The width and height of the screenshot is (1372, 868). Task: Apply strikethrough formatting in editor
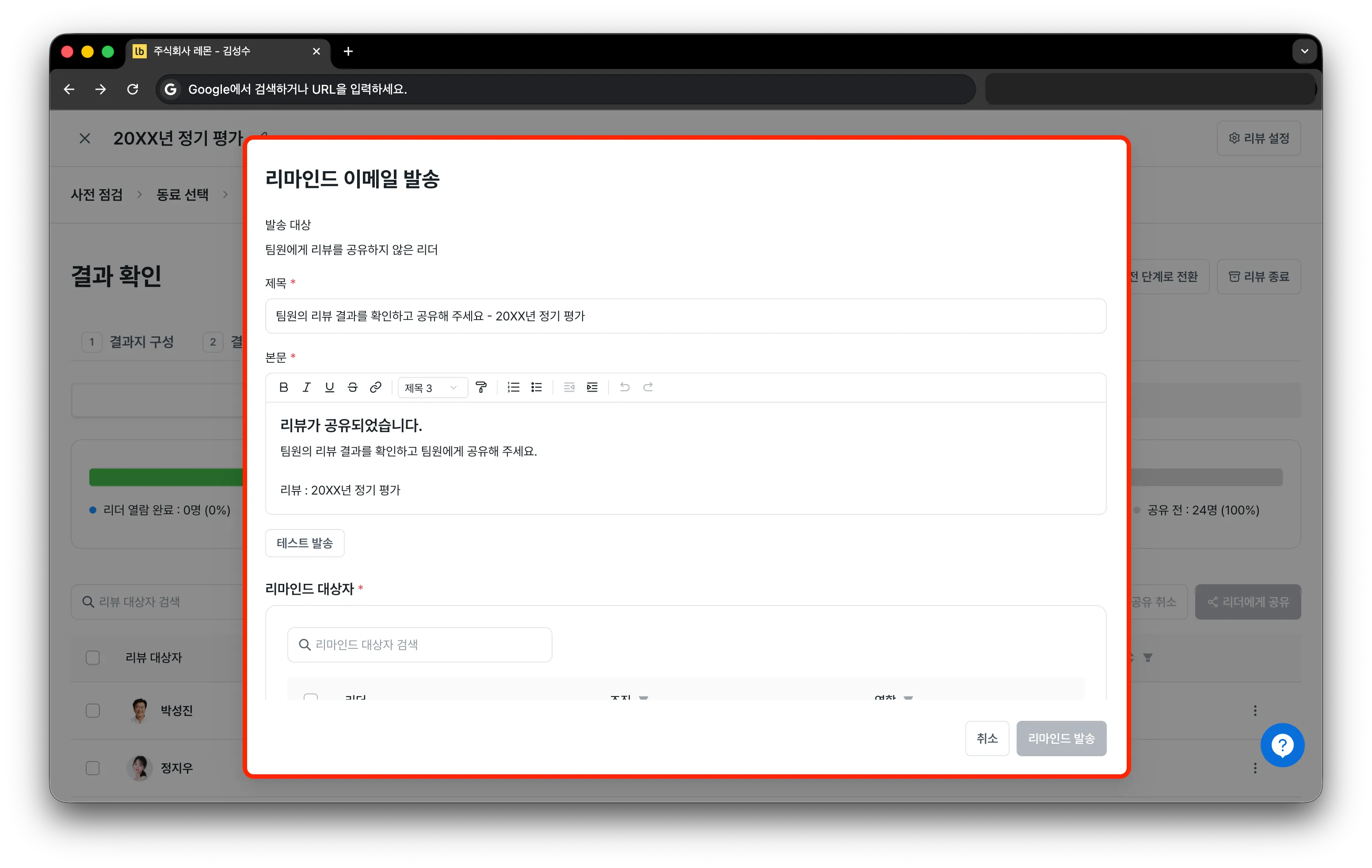click(x=353, y=387)
